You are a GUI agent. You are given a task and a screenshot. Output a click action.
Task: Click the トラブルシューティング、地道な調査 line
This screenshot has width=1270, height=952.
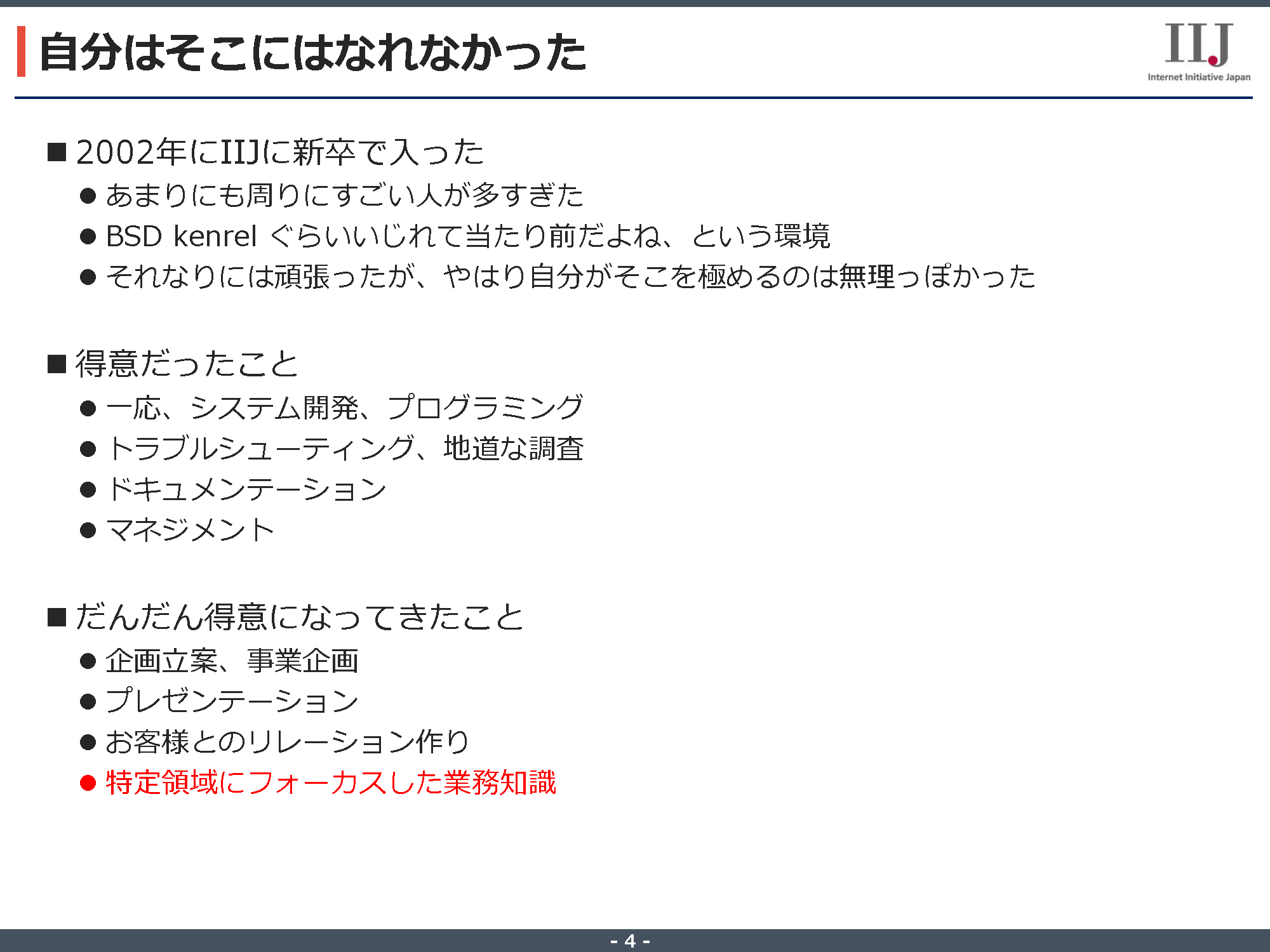pos(344,449)
